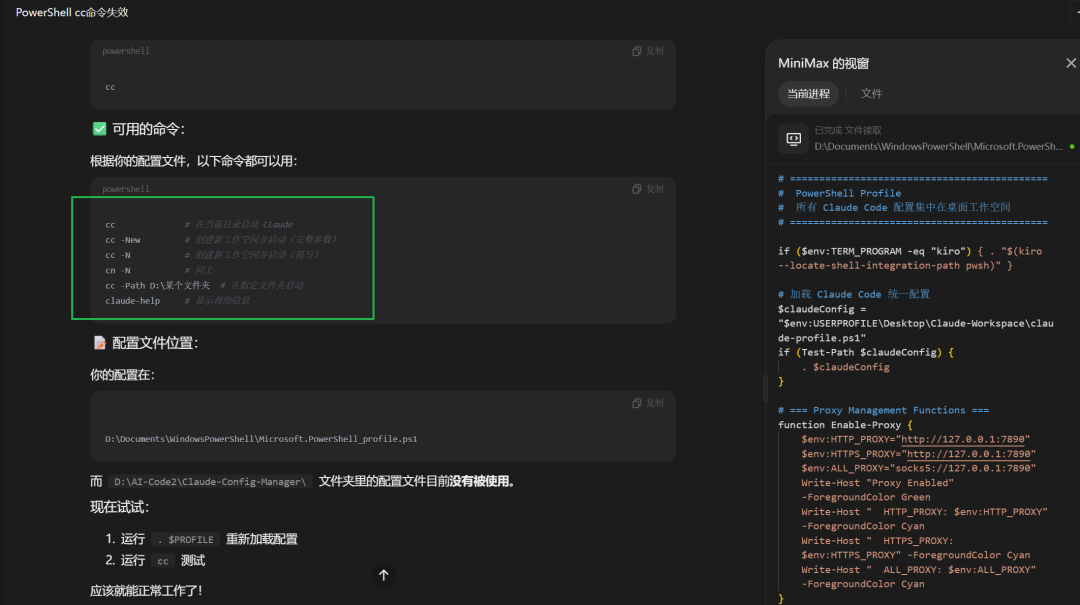Click the profile.ps1 path in the code block
Screen dimensions: 1080x605
(x=261, y=439)
